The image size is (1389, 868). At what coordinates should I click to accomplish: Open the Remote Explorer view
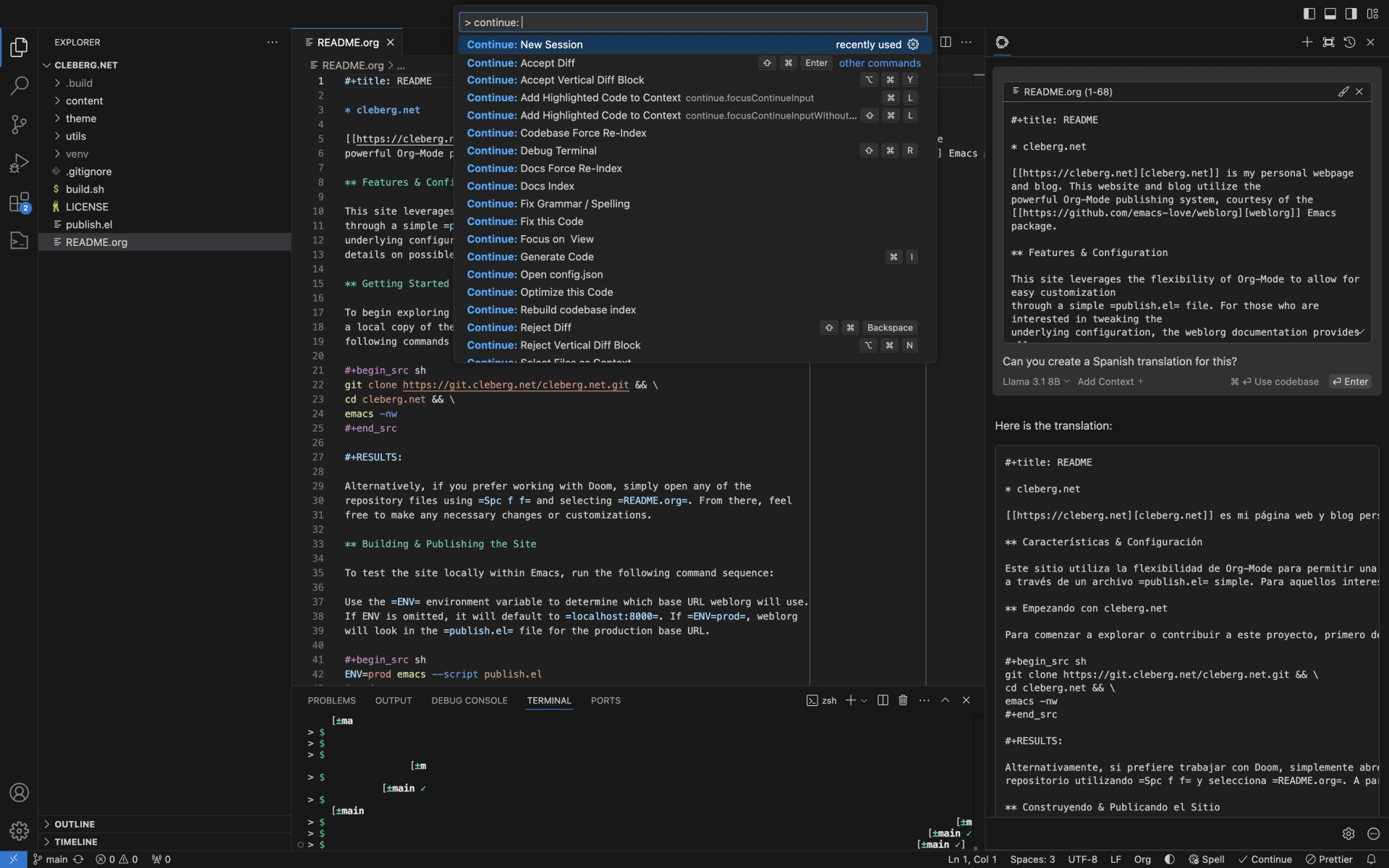(x=18, y=240)
